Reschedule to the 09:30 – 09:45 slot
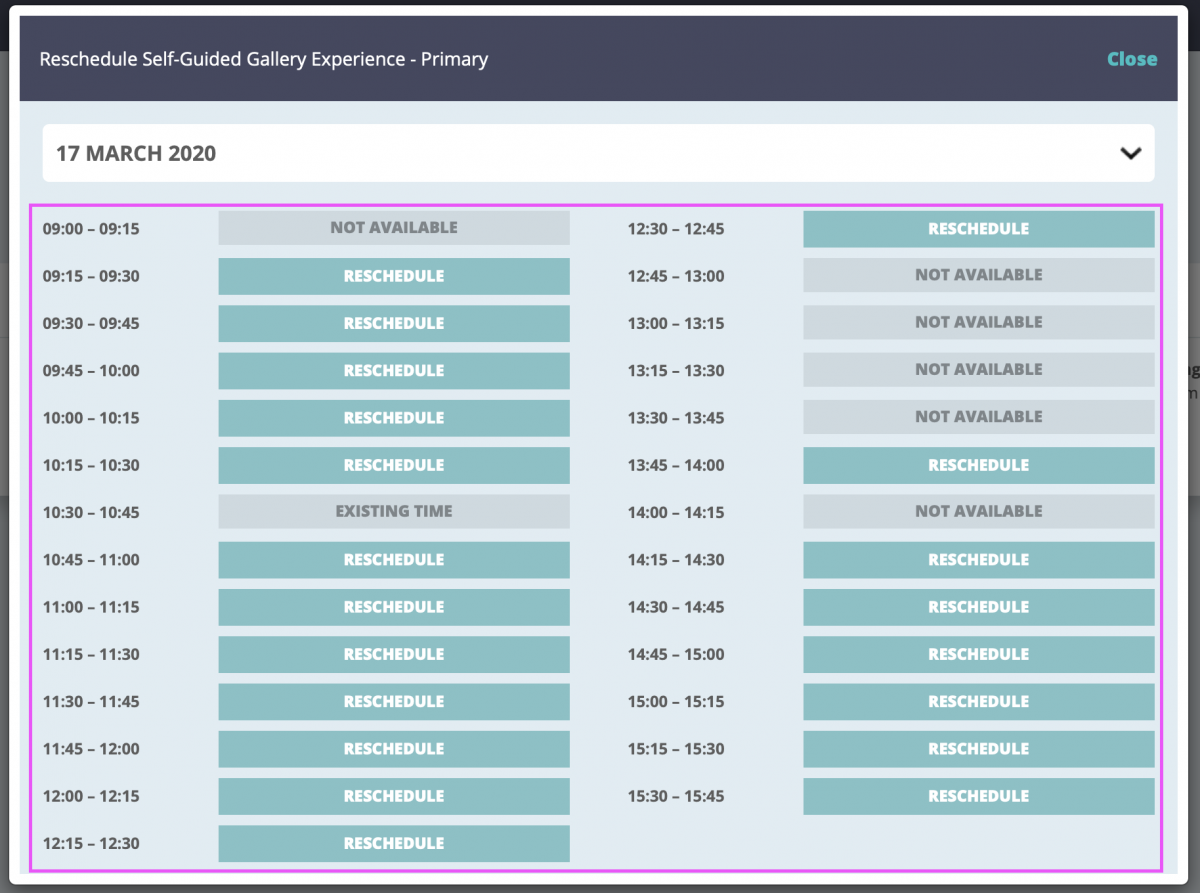 click(x=394, y=323)
